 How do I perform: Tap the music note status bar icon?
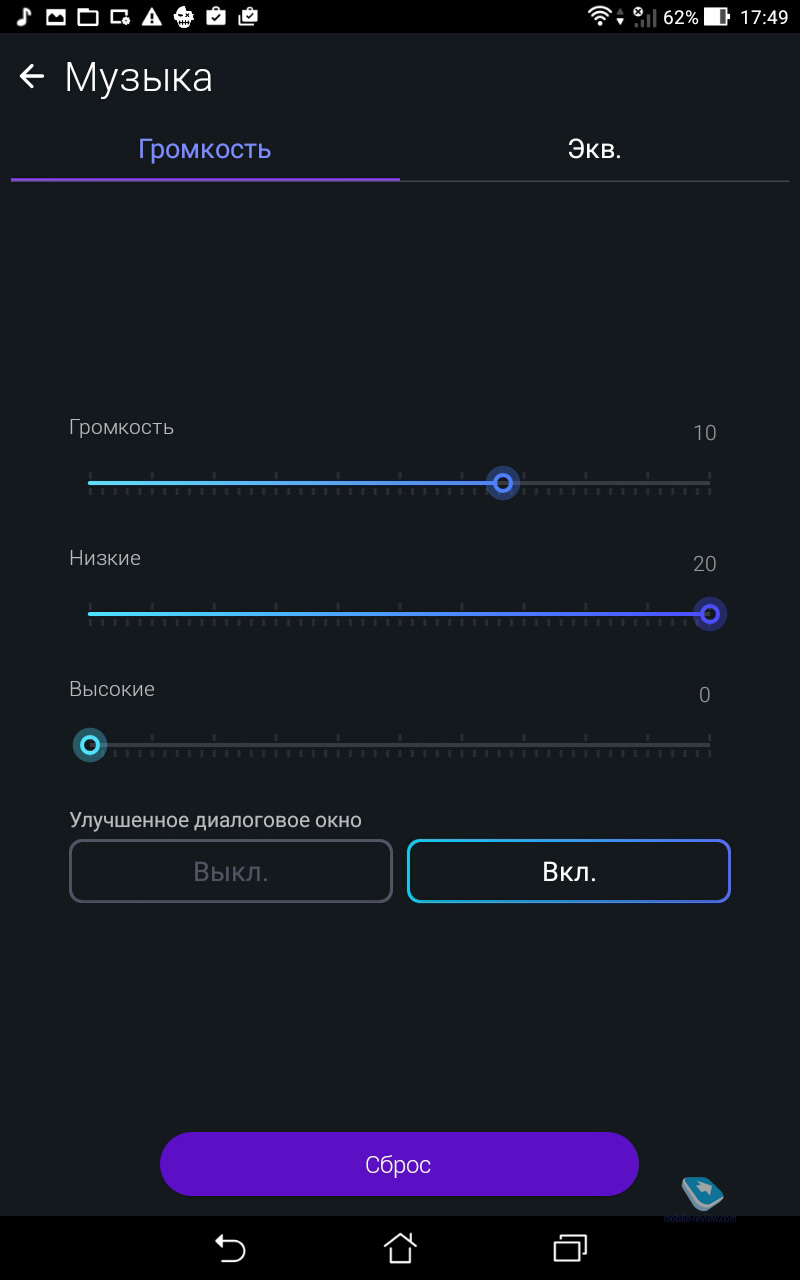coord(24,16)
